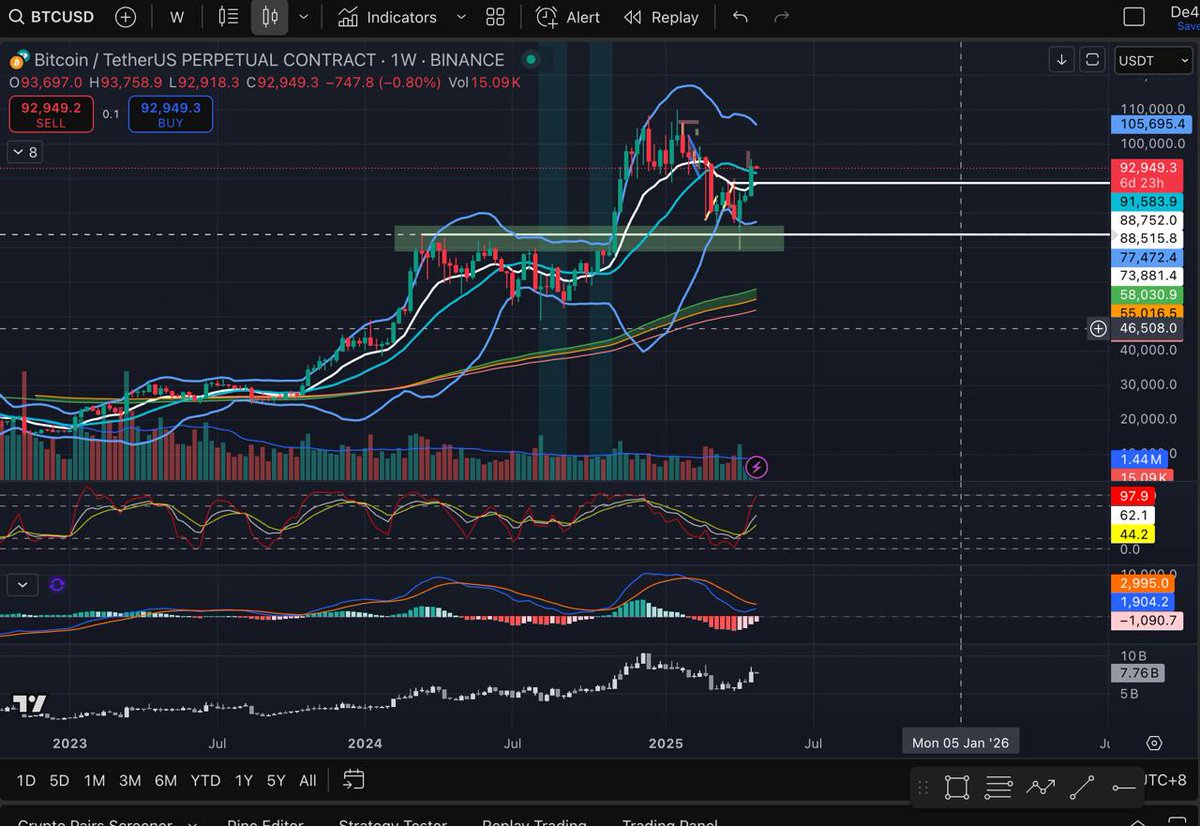Click the 105,695.4 price label
This screenshot has width=1200, height=826.
[1151, 124]
